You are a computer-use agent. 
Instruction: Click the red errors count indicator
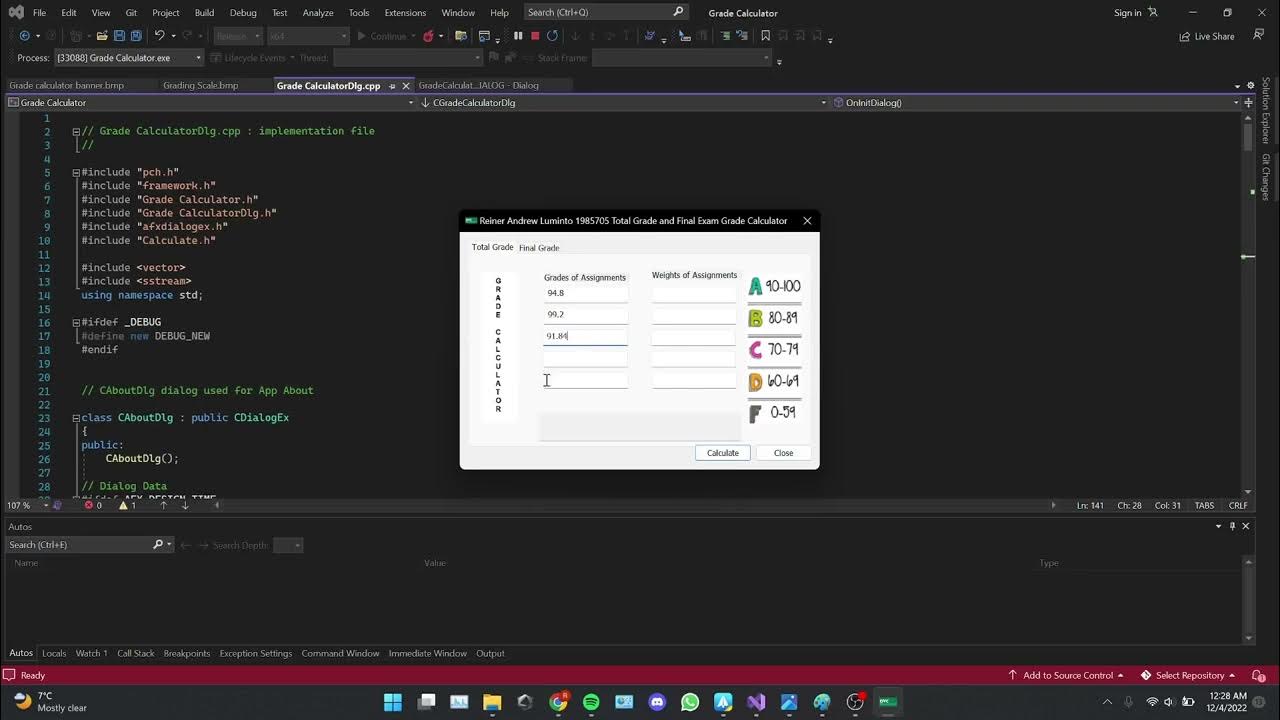coord(93,505)
